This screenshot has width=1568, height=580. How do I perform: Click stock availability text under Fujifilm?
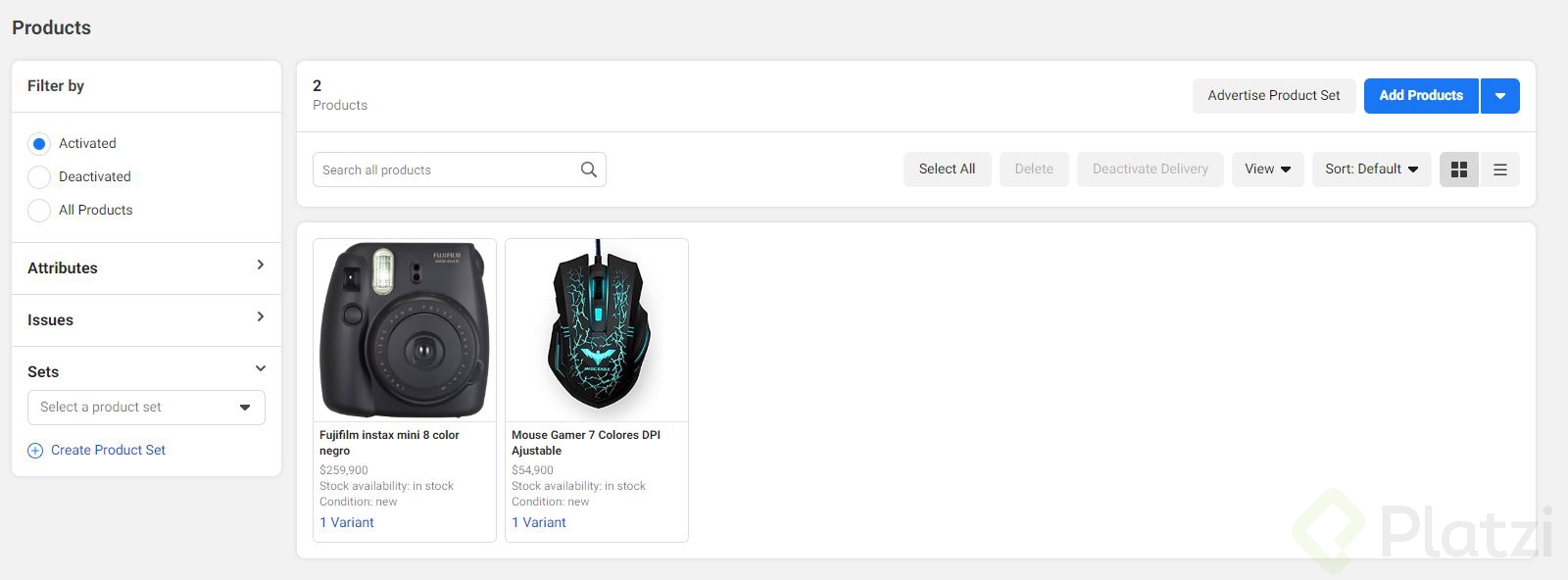386,486
